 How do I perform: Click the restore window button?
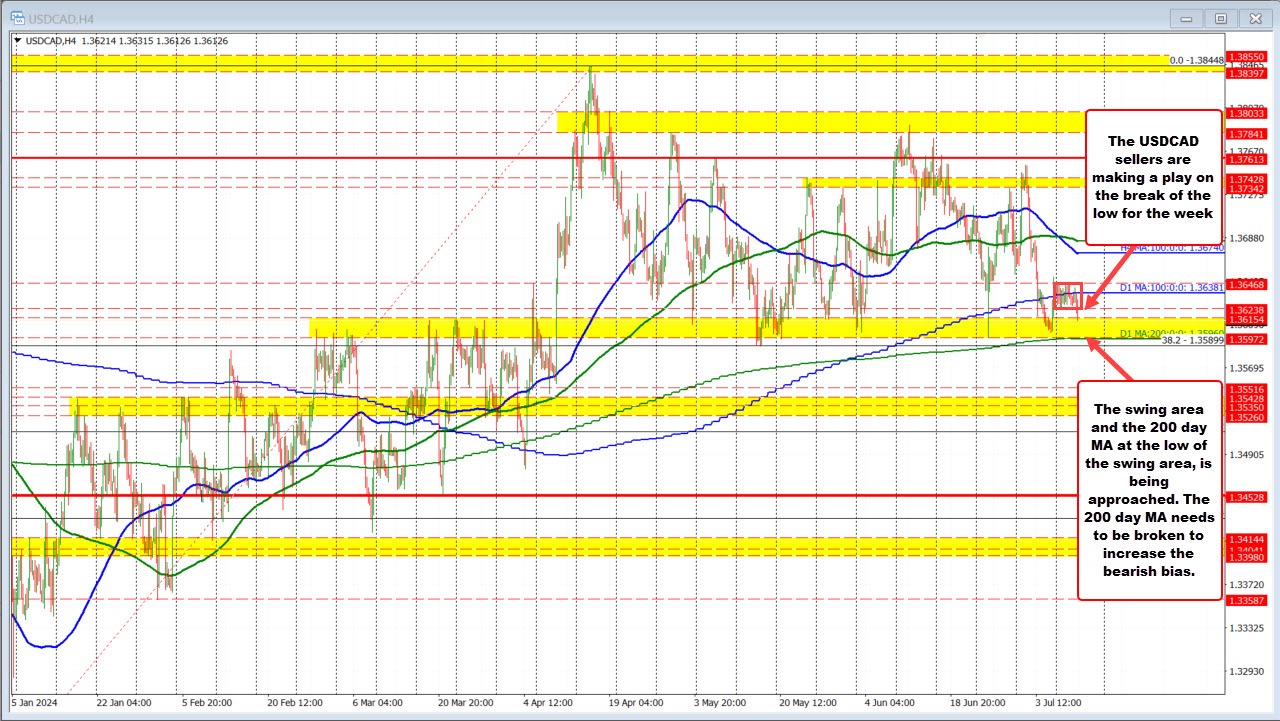tap(1220, 18)
